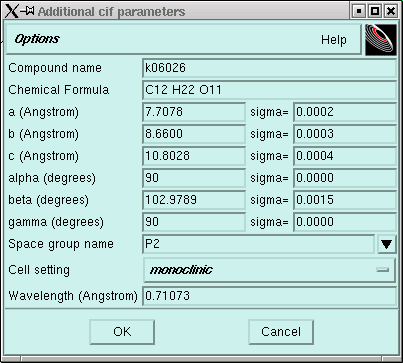Minimize the Additional cif parameters window
Viewport: 403px width, 363px height.
(x=359, y=11)
